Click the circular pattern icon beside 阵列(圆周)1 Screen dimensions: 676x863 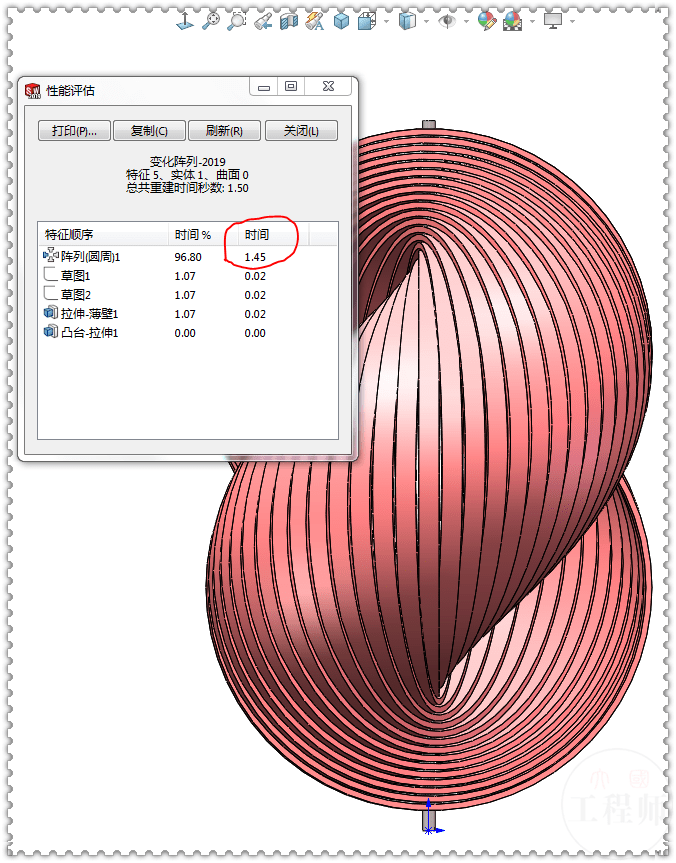tap(51, 255)
